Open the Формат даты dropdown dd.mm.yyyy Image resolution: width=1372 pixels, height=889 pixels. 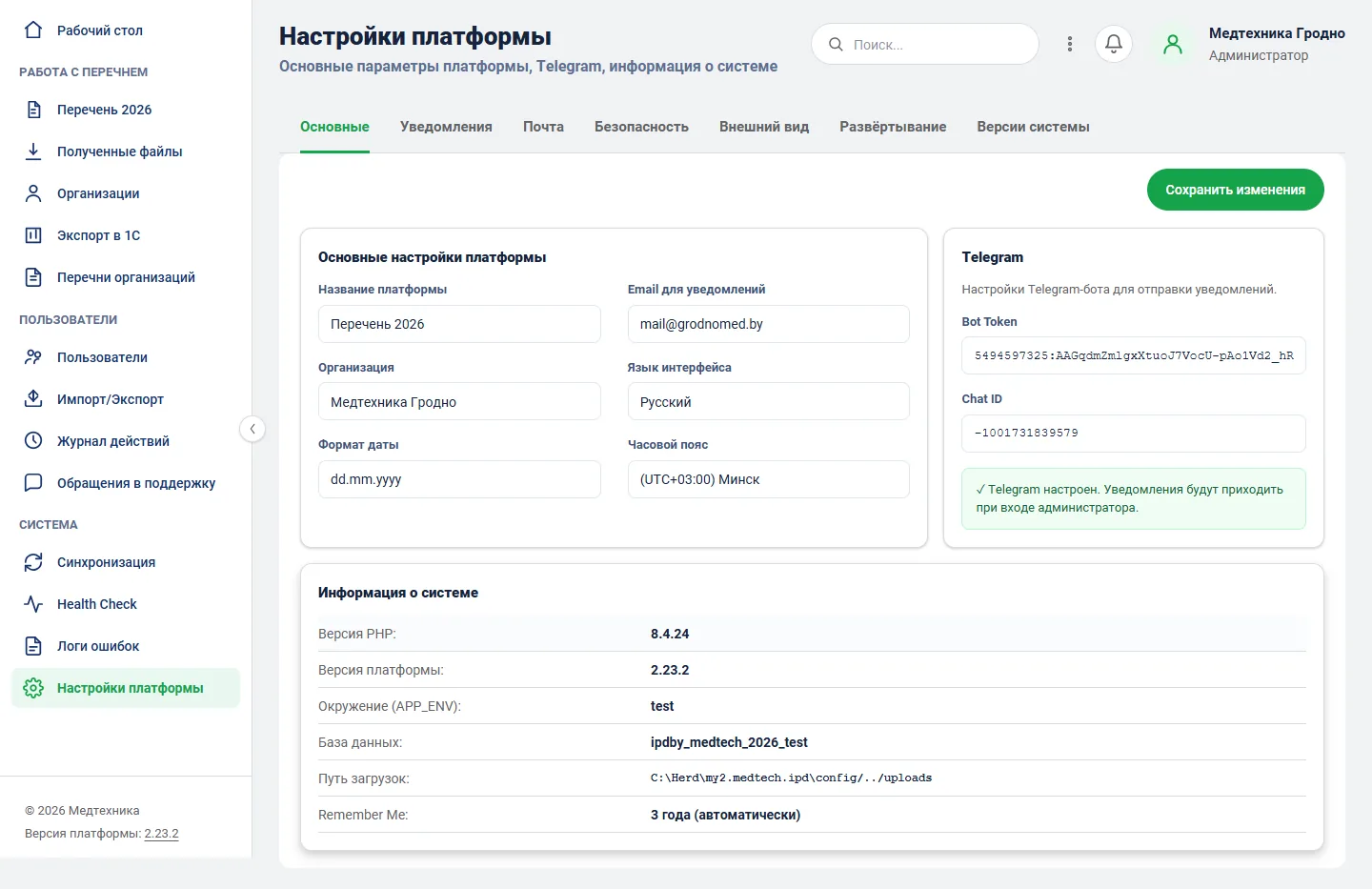[459, 479]
